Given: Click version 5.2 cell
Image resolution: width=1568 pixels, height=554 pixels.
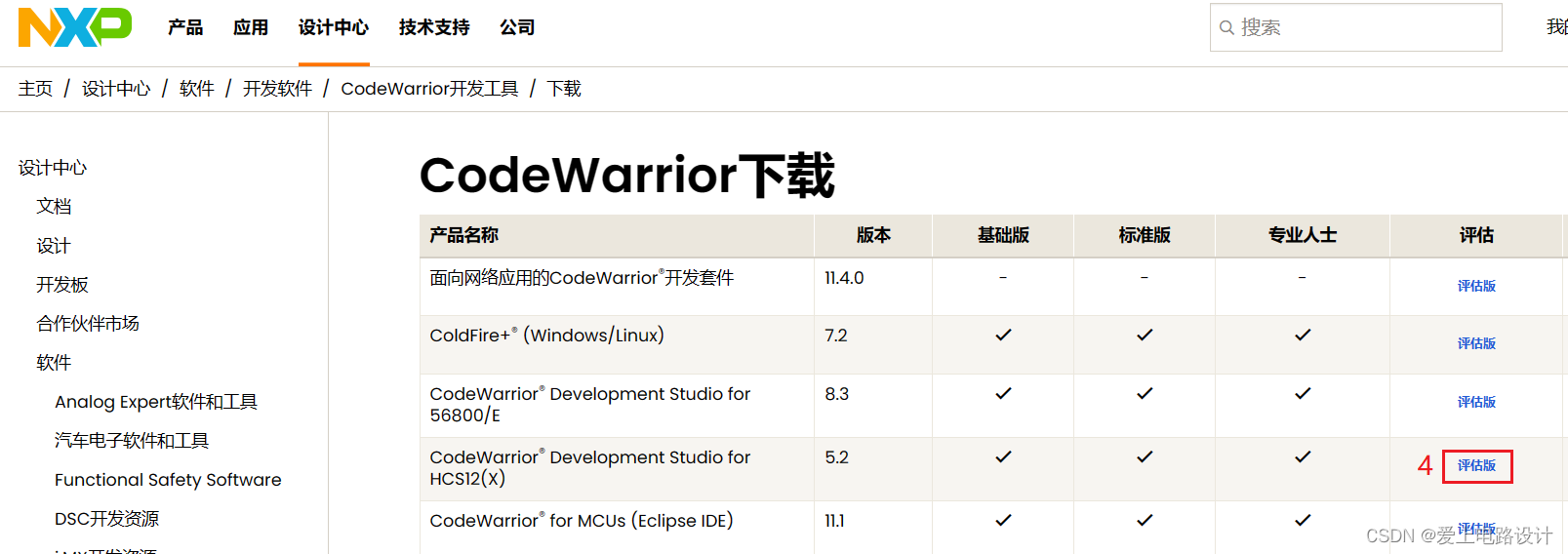Looking at the screenshot, I should pos(837,457).
